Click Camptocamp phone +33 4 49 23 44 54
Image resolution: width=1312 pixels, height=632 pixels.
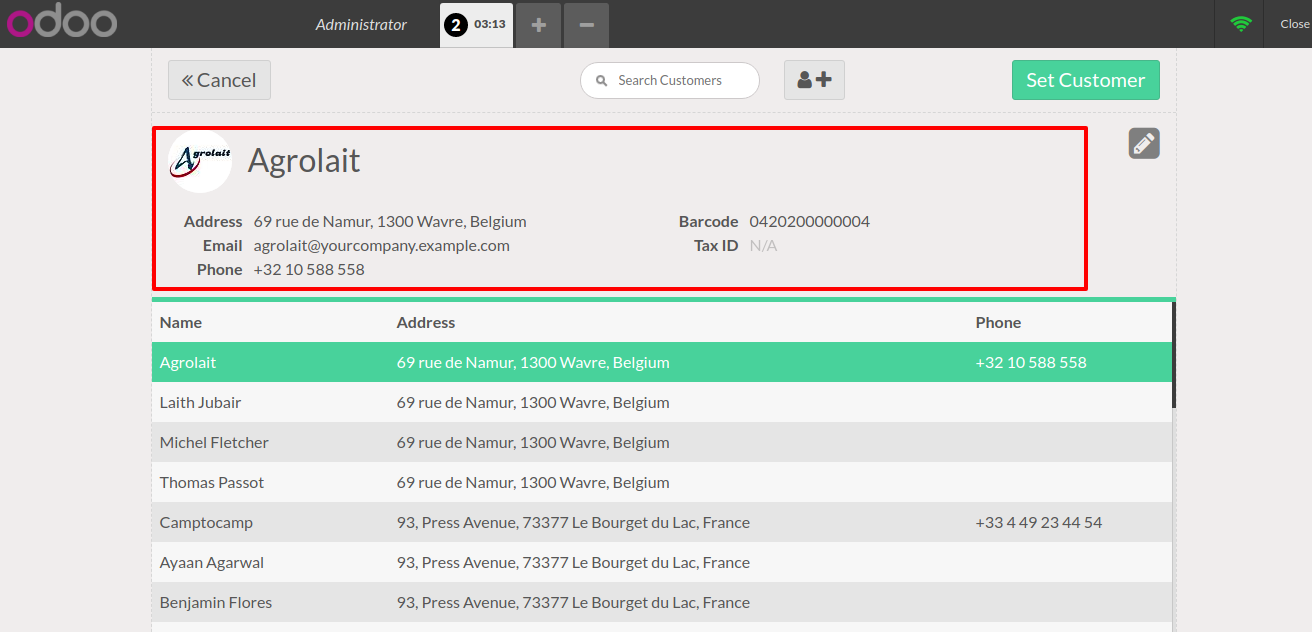(1039, 522)
